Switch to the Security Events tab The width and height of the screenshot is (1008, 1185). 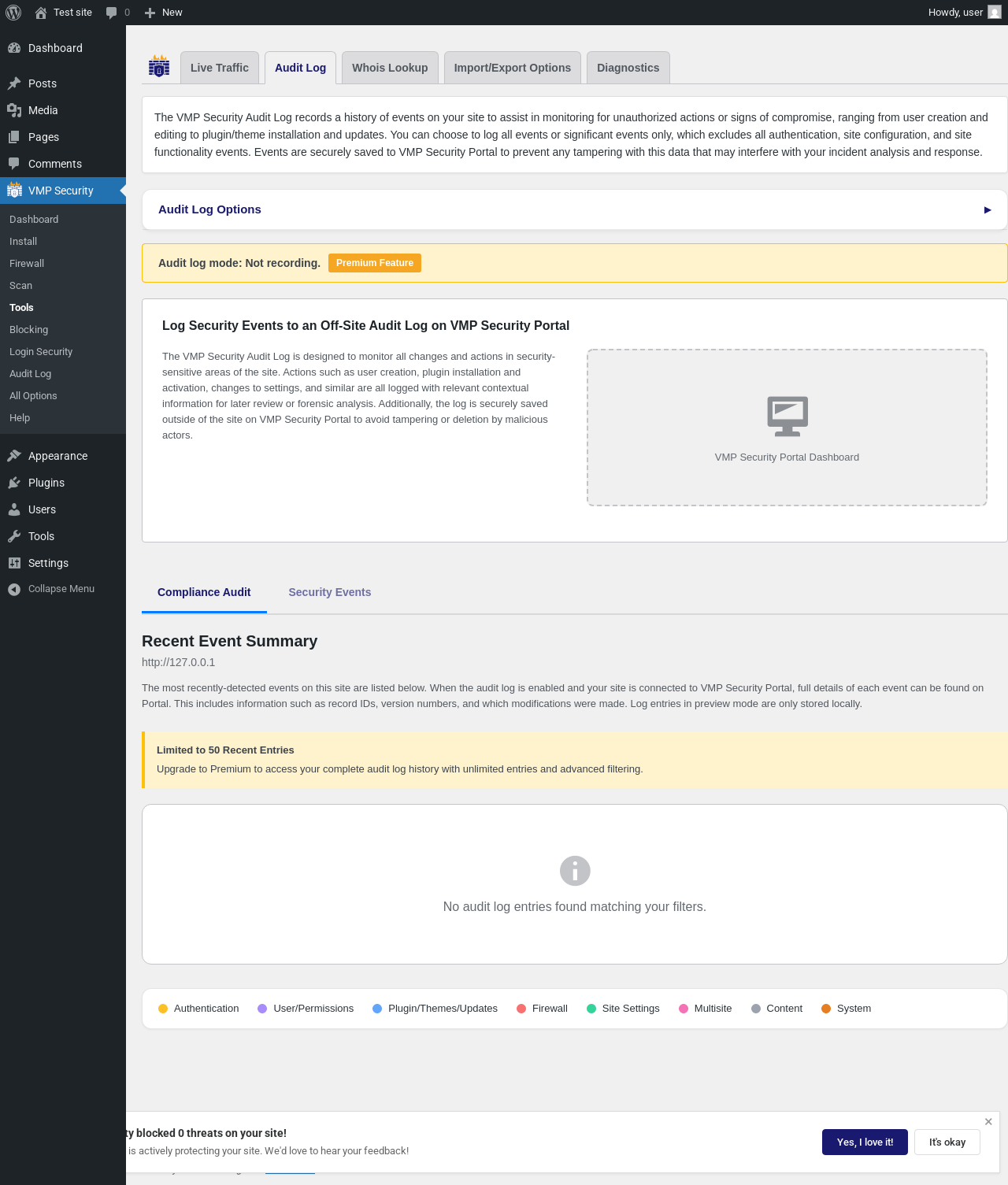point(330,592)
